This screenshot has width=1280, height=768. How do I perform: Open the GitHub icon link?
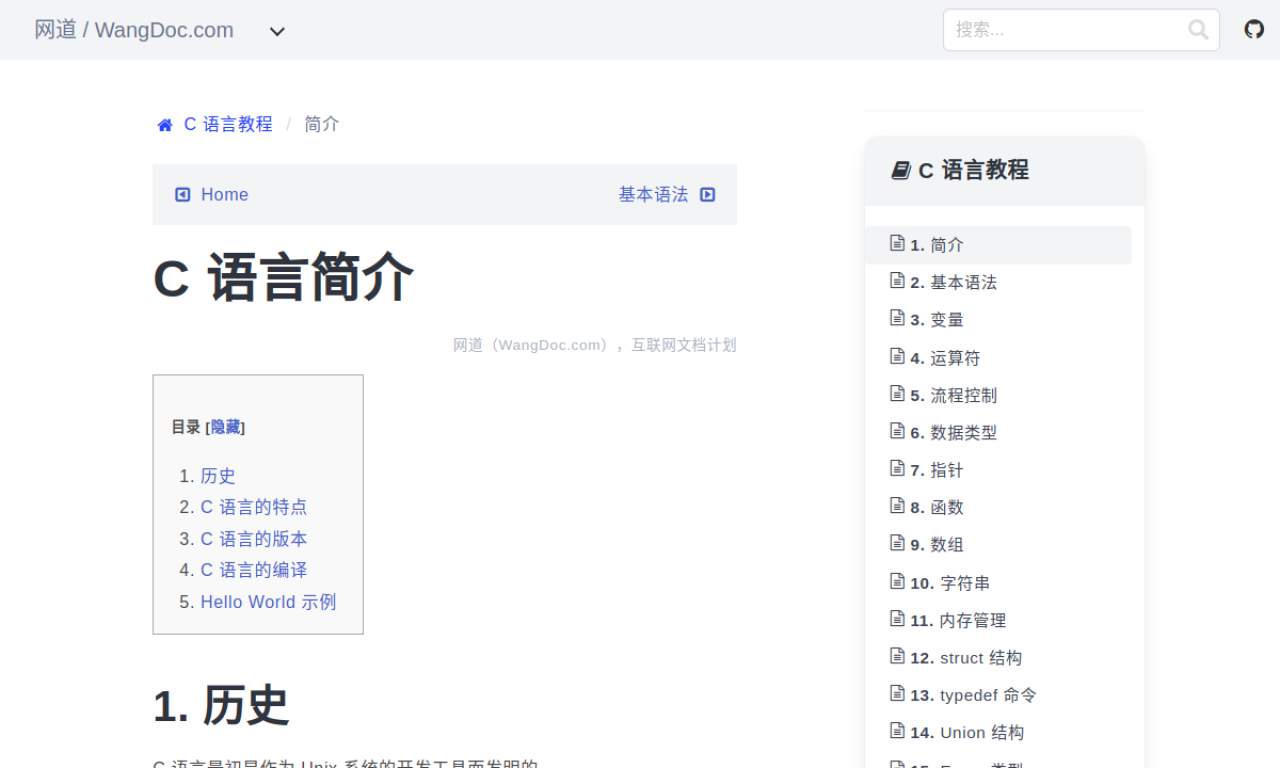(x=1254, y=29)
